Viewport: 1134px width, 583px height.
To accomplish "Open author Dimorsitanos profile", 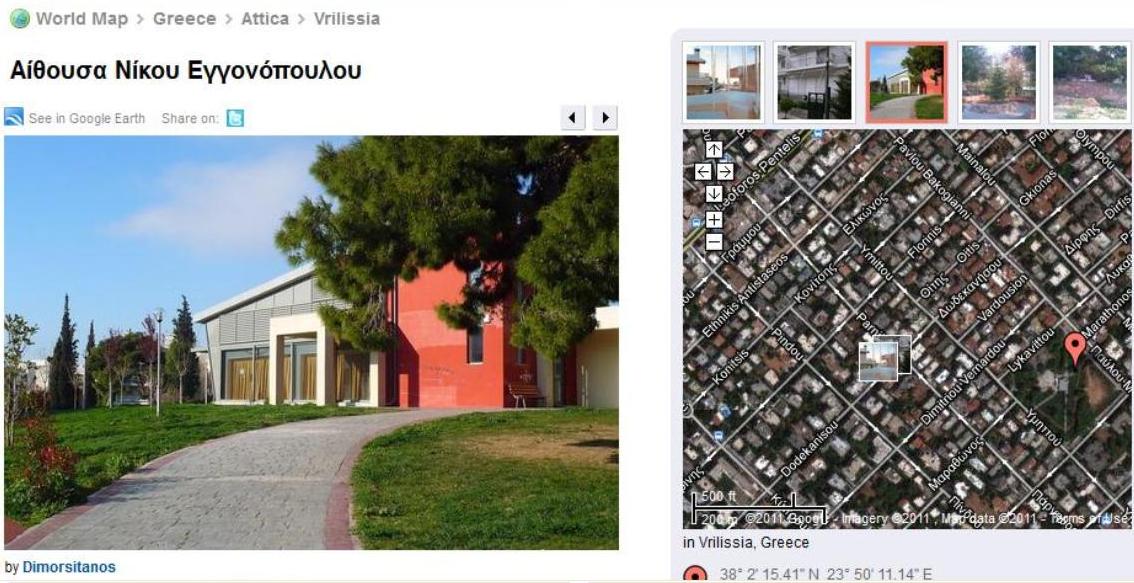I will [69, 567].
